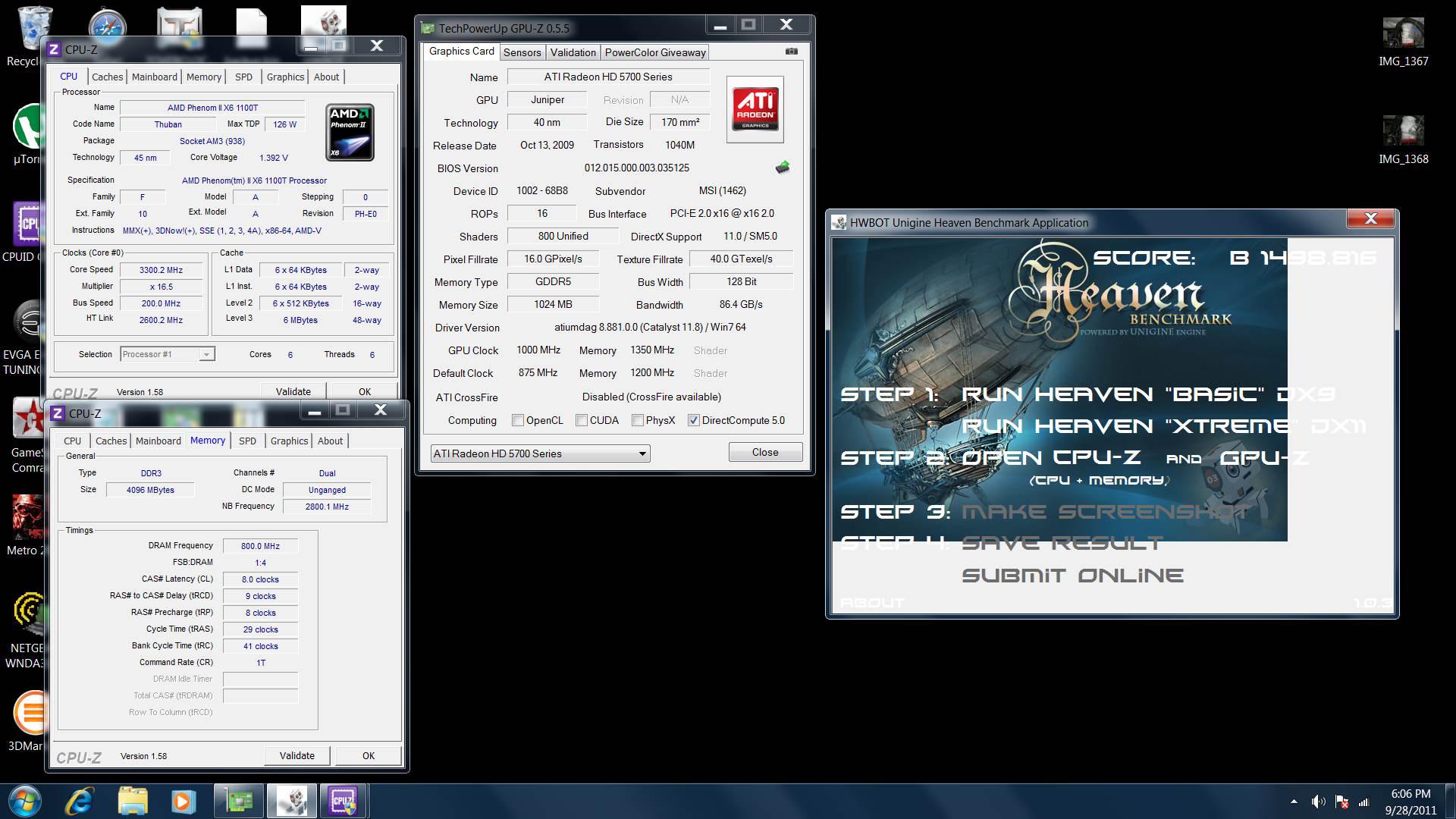1456x819 pixels.
Task: Open the Action Center flag tray icon
Action: click(1341, 802)
